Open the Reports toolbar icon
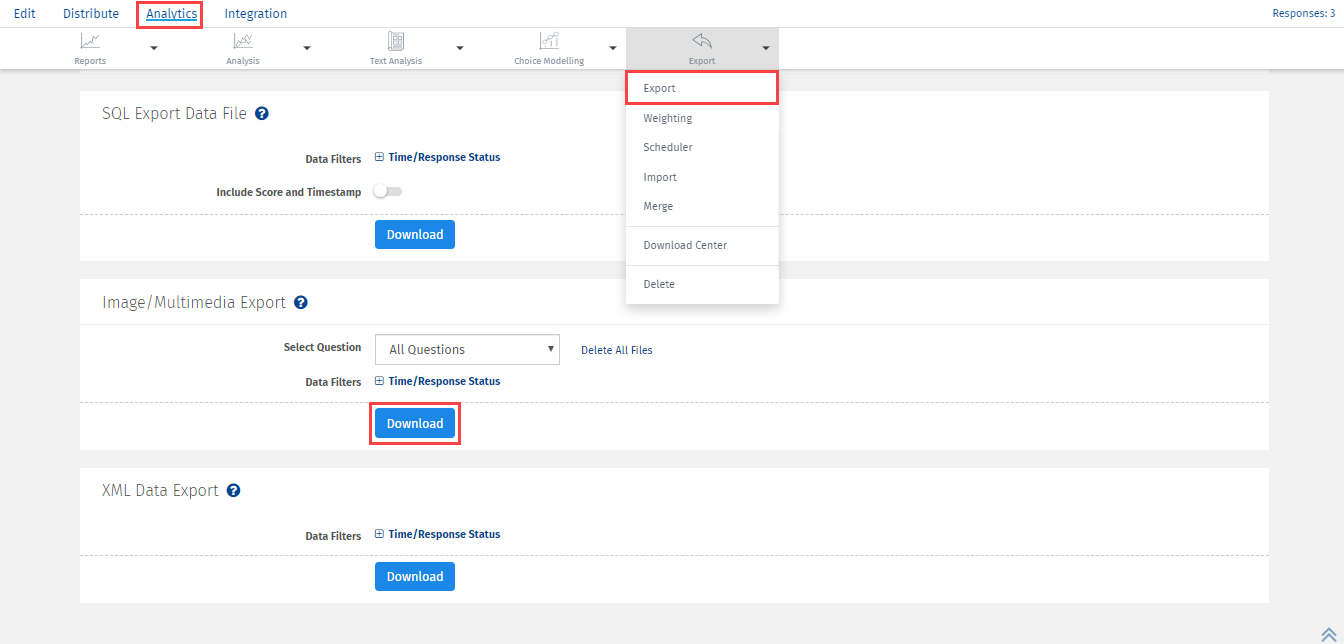 pos(90,42)
